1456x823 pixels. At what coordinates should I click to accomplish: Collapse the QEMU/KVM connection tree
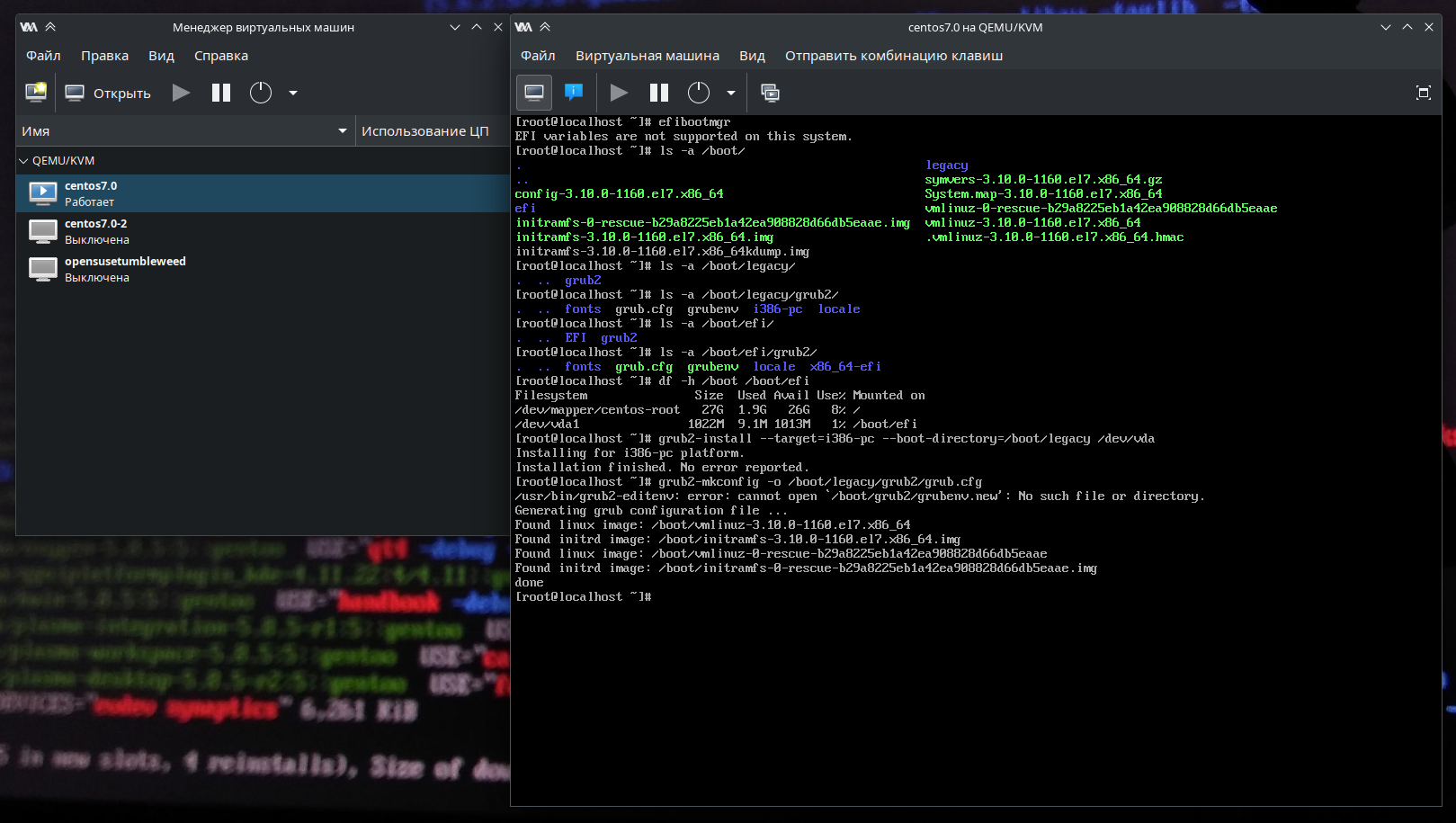coord(24,161)
